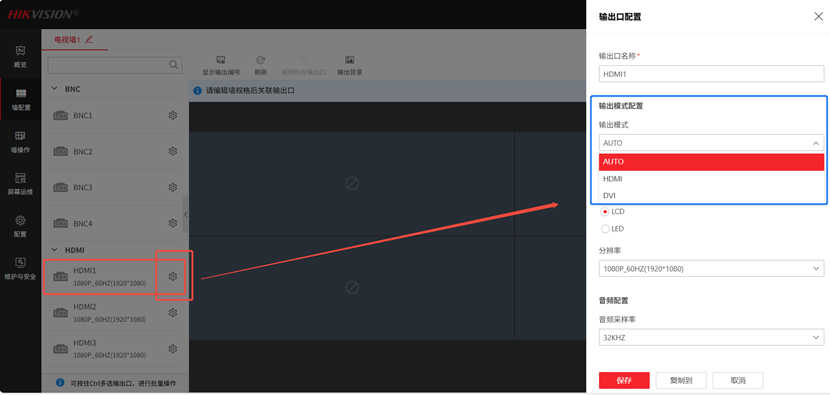Viewport: 830px width, 395px height.
Task: Click the lower-left video wall cell
Action: point(351,288)
